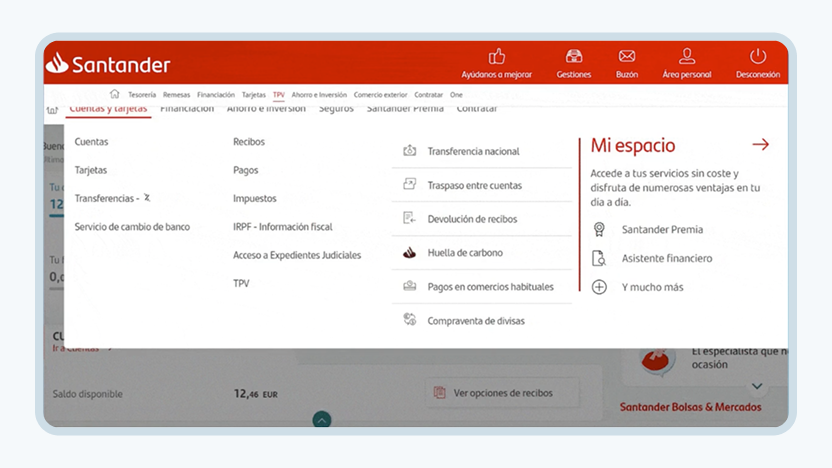Open the Comercio exterior menu
The height and width of the screenshot is (468, 832).
point(380,95)
